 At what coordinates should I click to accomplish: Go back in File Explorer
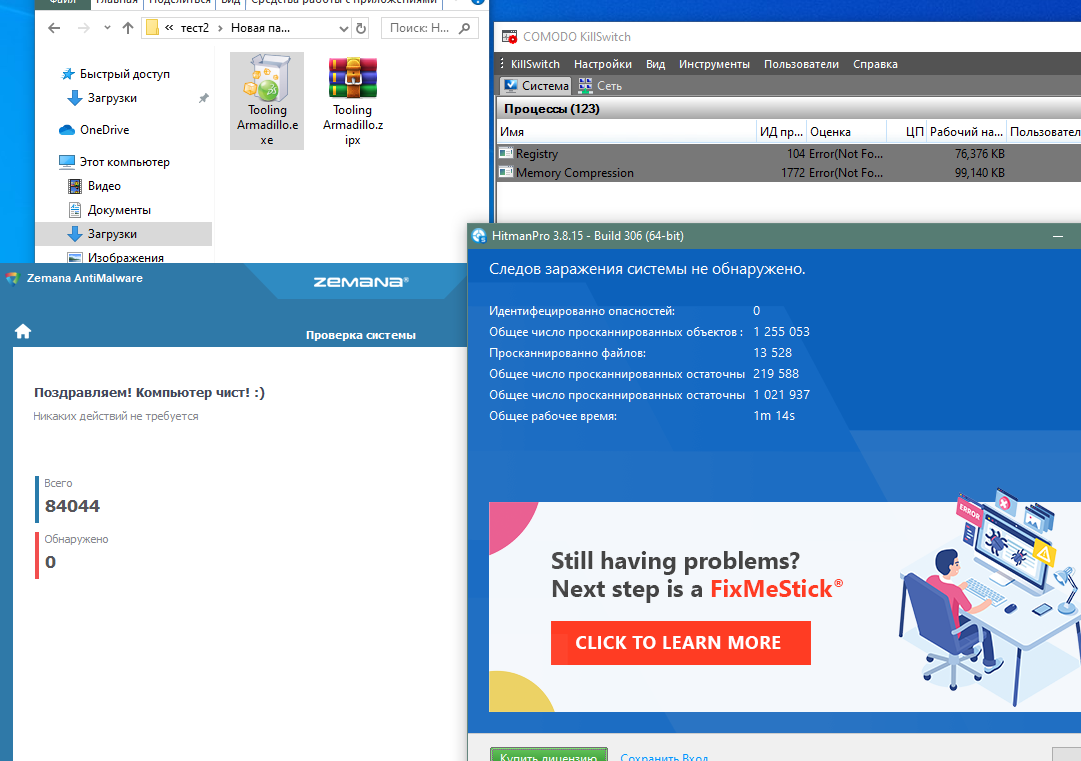(54, 28)
